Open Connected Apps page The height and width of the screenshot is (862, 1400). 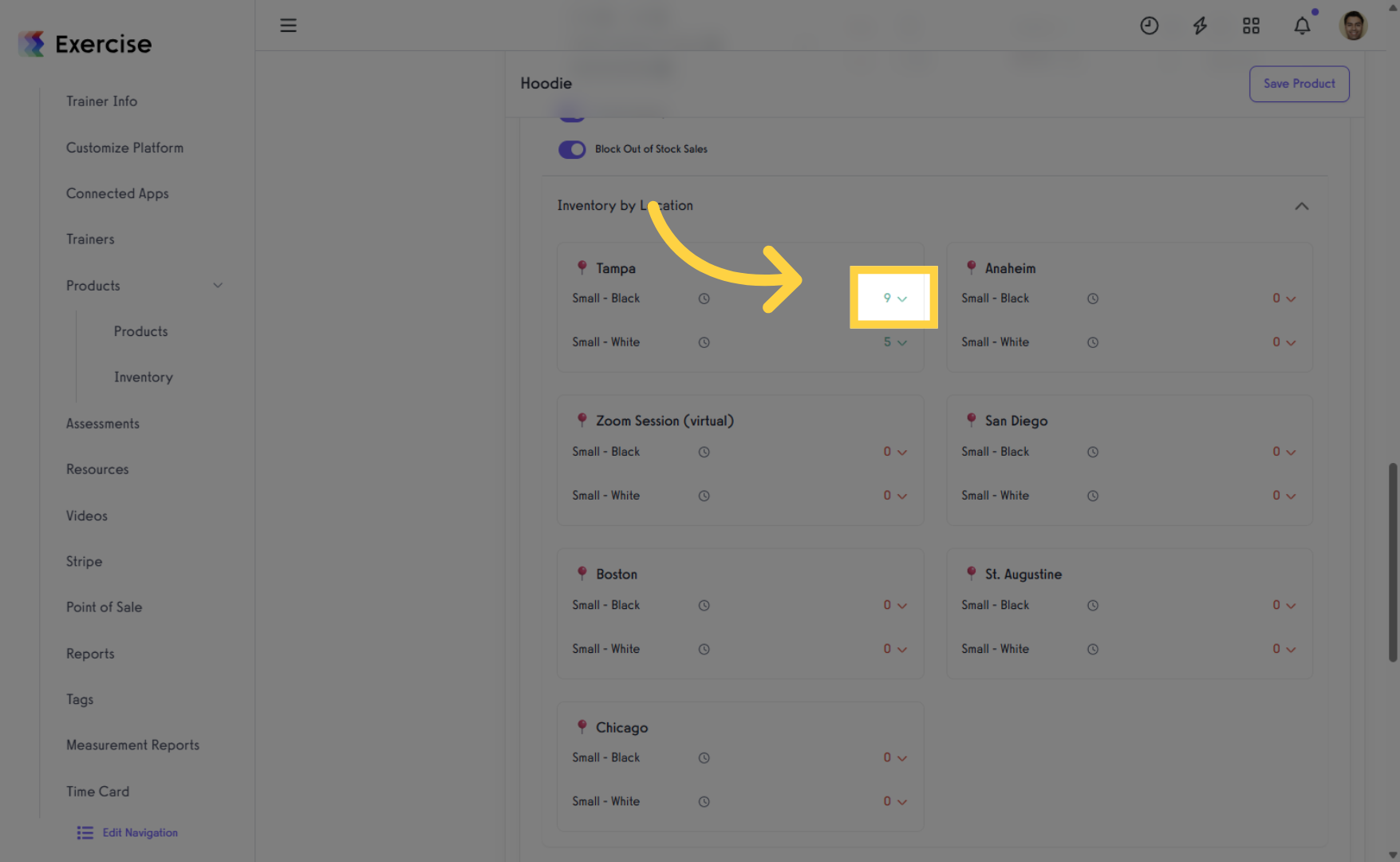click(x=117, y=193)
